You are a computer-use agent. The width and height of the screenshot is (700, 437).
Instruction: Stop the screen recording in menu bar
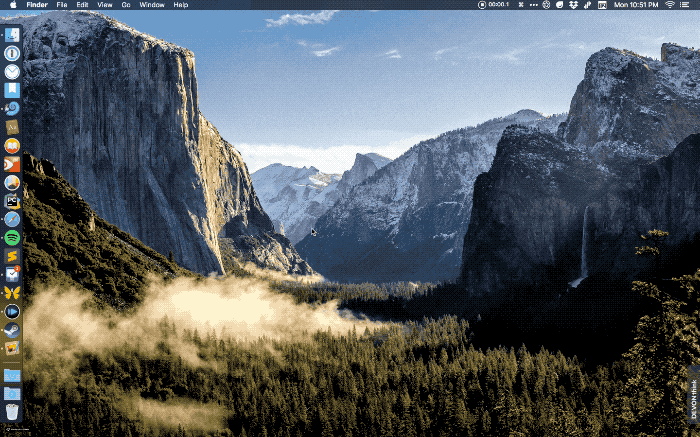pyautogui.click(x=482, y=5)
